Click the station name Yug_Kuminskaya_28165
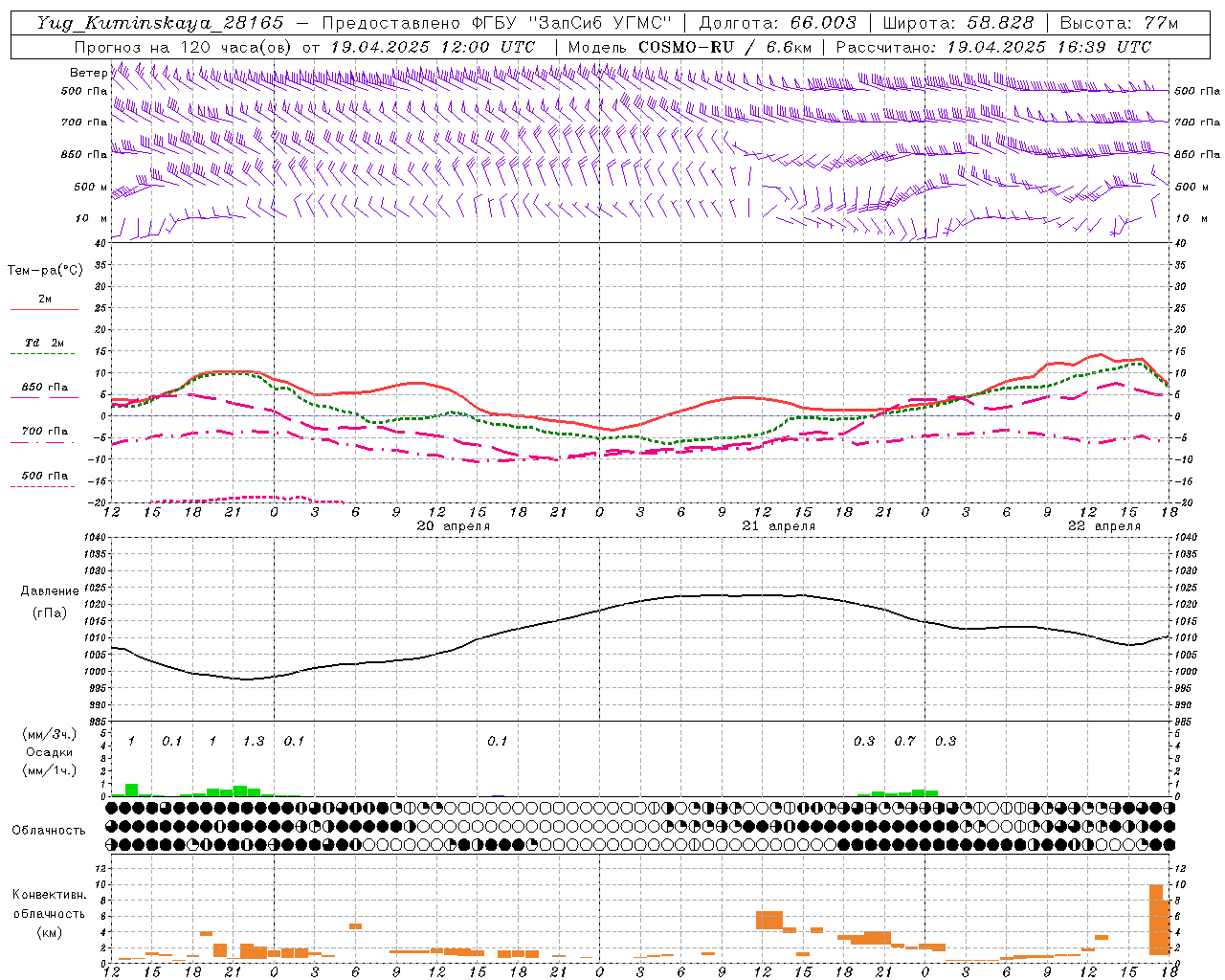The height and width of the screenshot is (980, 1225). (161, 23)
